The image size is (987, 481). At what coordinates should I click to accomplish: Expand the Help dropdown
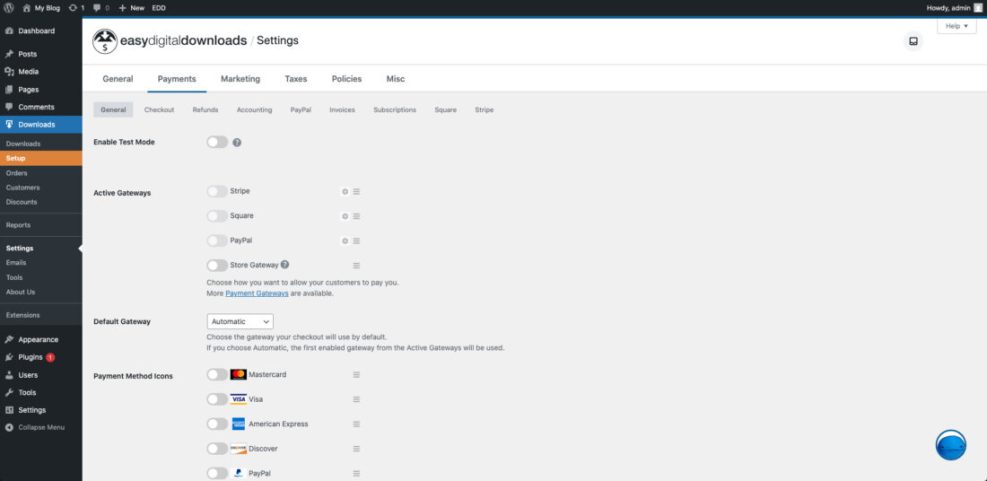(957, 26)
